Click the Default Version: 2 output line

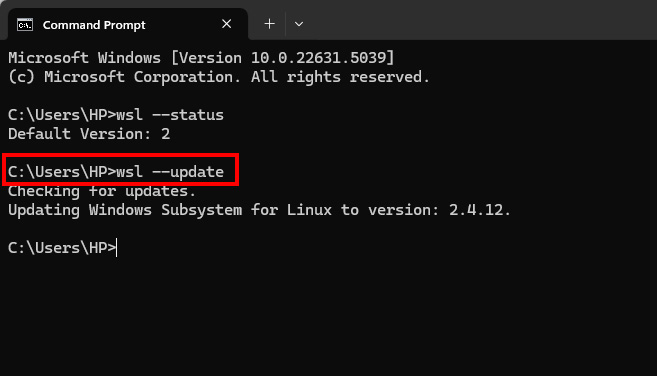(x=89, y=134)
